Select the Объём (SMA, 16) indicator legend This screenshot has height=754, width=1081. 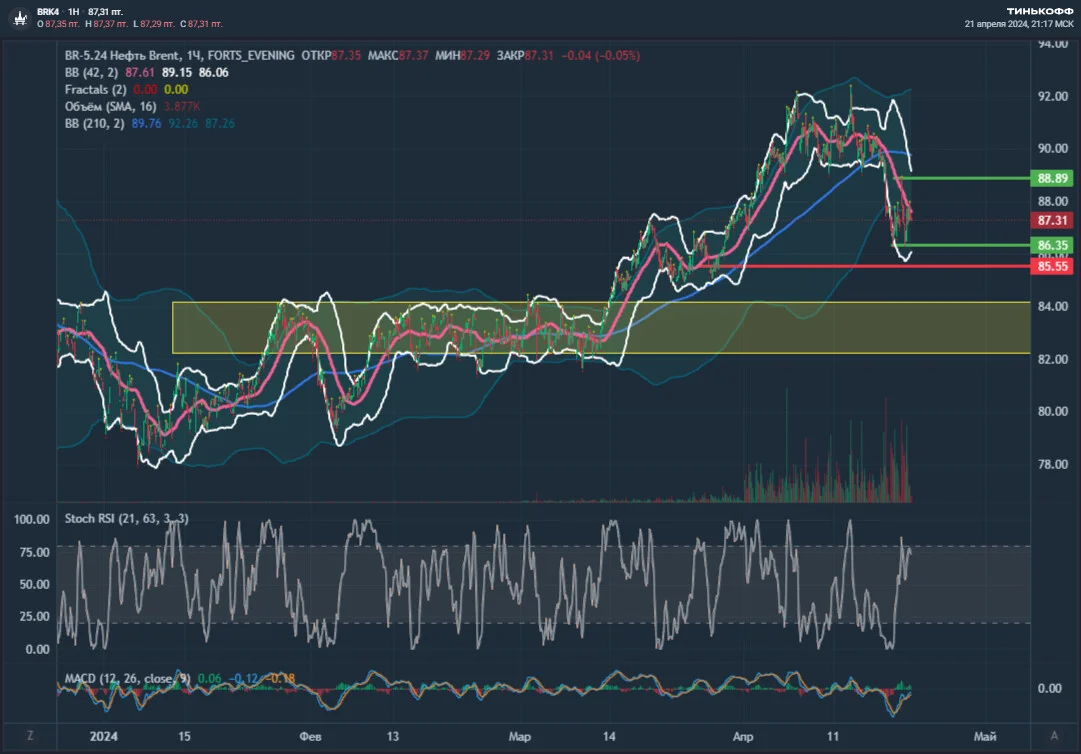110,106
